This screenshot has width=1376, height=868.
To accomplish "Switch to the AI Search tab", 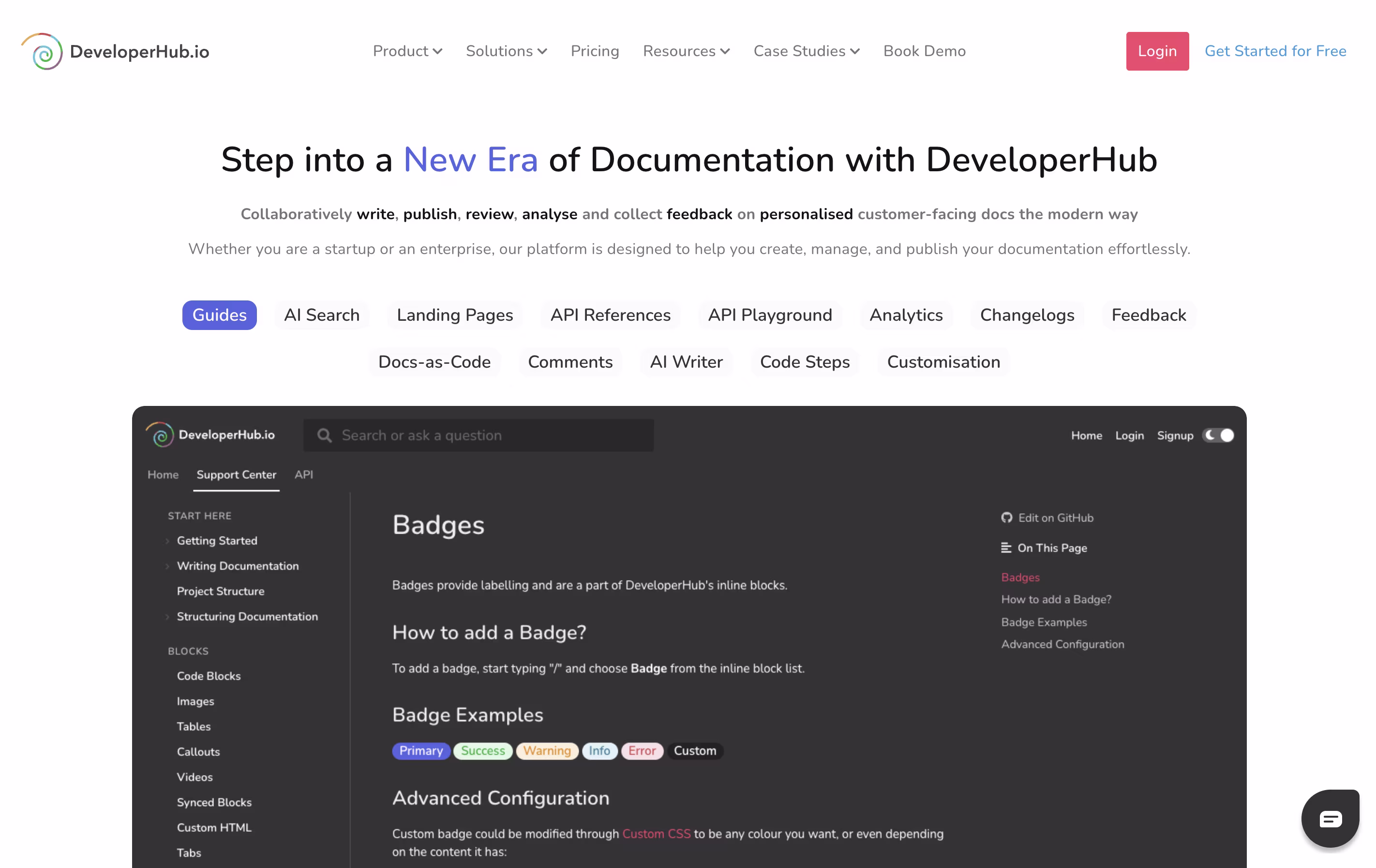I will 322,315.
